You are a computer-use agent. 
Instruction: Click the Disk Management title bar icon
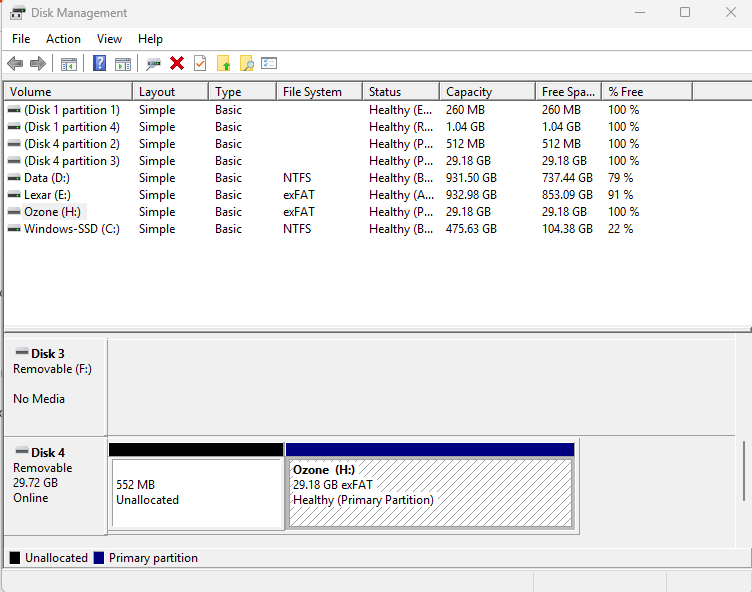click(17, 12)
